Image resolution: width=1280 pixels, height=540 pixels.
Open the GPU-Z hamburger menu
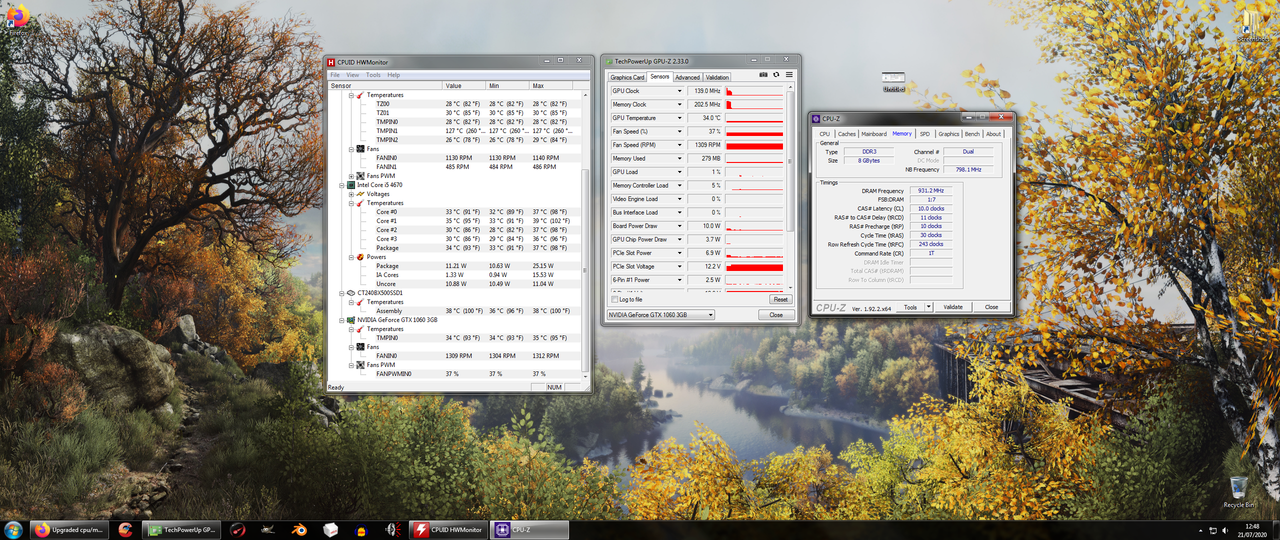(x=789, y=74)
